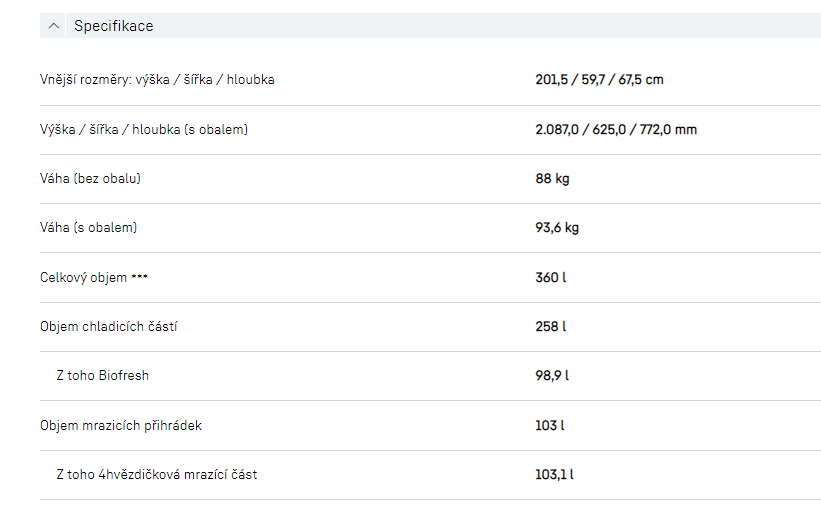821x511 pixels.
Task: Click the Váha (s obalem) label
Action: point(88,228)
